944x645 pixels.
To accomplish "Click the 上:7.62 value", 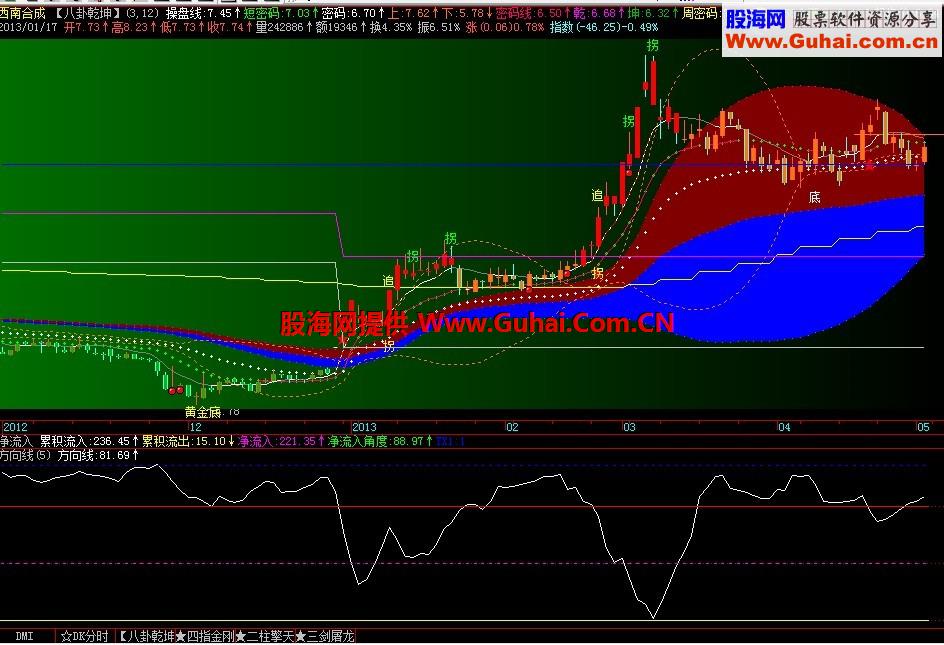I will 413,13.
